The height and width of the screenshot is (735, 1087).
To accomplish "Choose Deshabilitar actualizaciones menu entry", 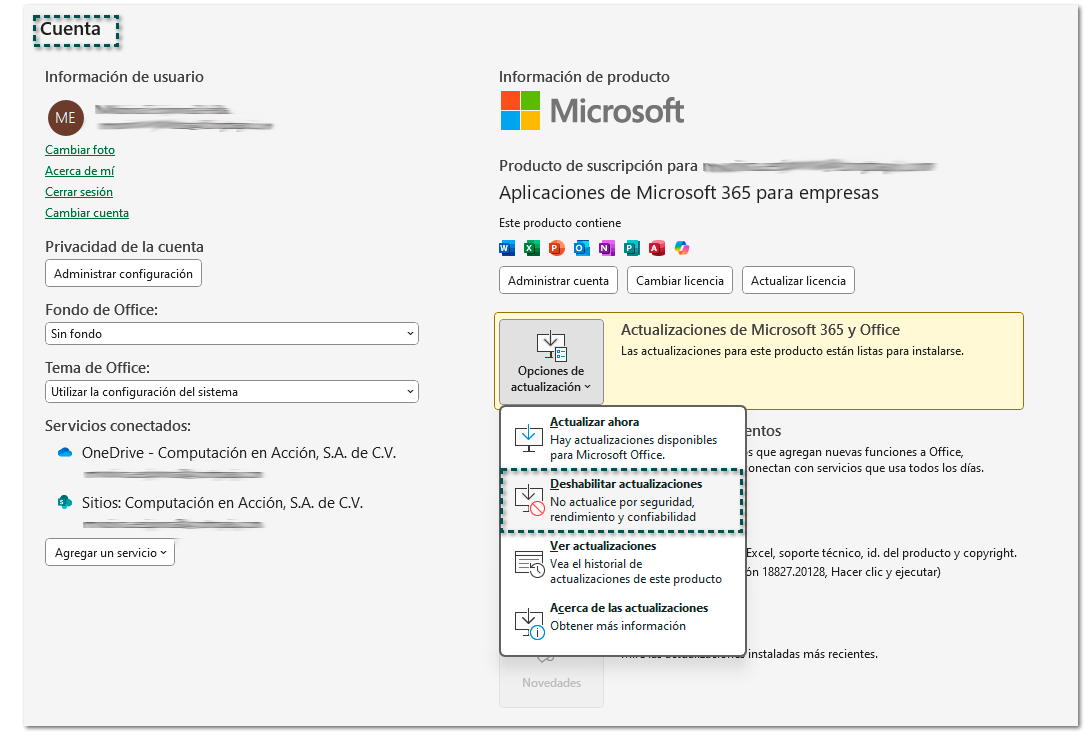I will [623, 500].
